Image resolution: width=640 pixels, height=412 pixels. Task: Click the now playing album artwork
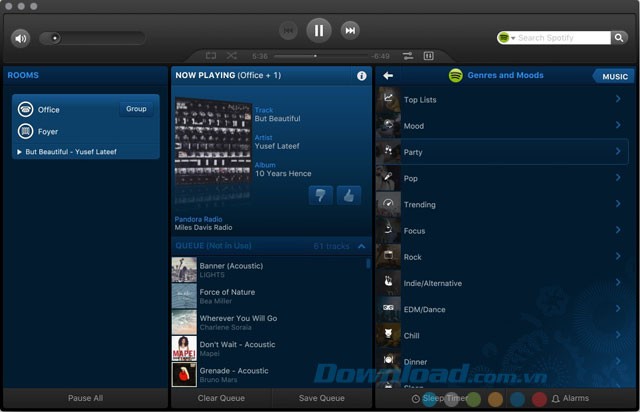point(213,141)
